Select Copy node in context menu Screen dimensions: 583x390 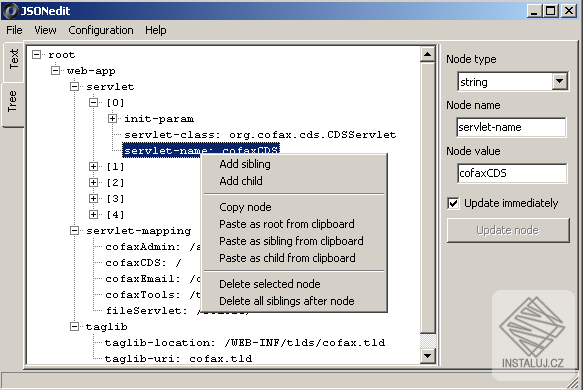click(x=294, y=207)
